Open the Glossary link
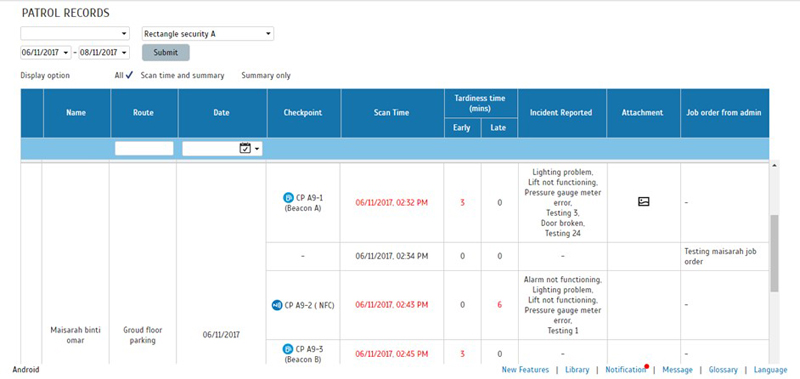Screen dimensions: 800x379 point(723,370)
